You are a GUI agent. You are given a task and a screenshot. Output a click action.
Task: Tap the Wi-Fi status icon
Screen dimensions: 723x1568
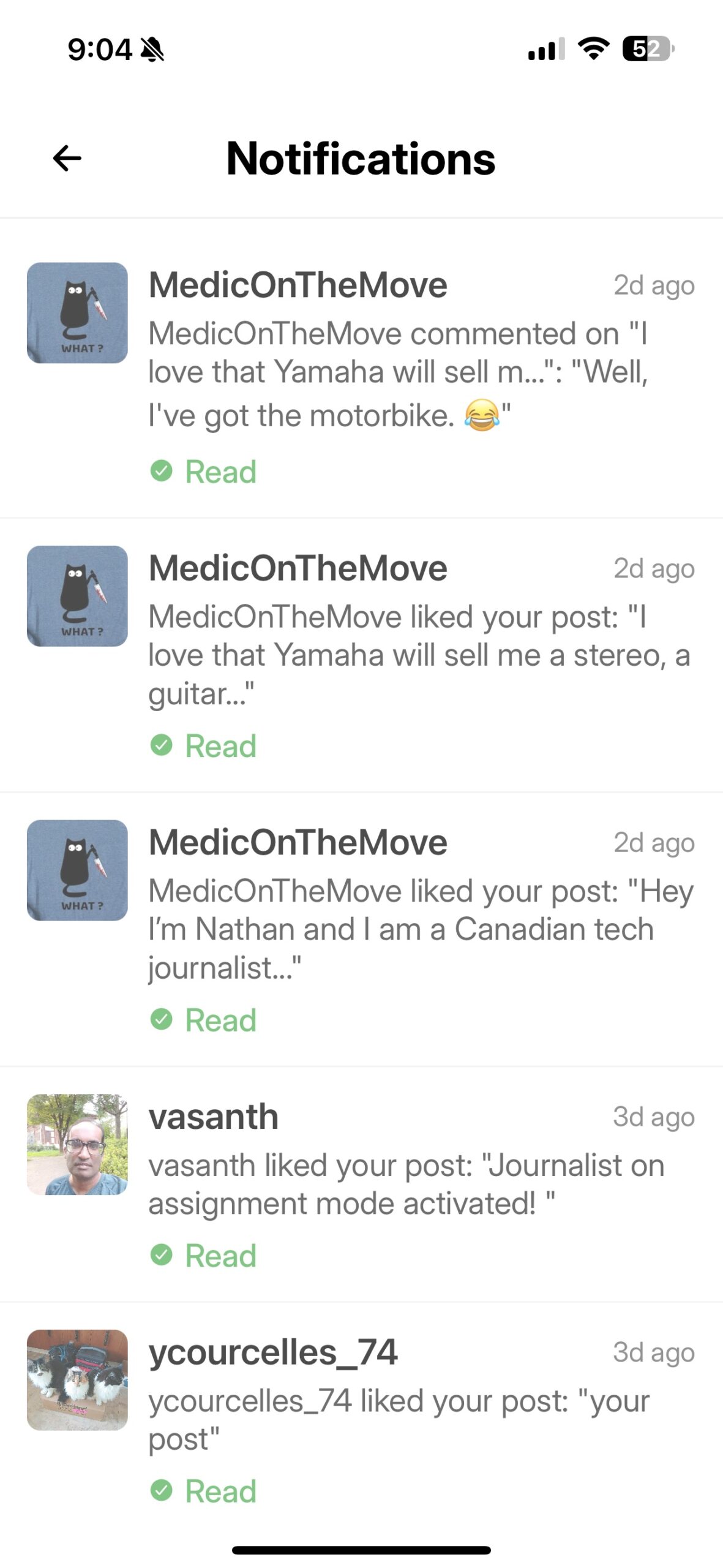pos(593,48)
